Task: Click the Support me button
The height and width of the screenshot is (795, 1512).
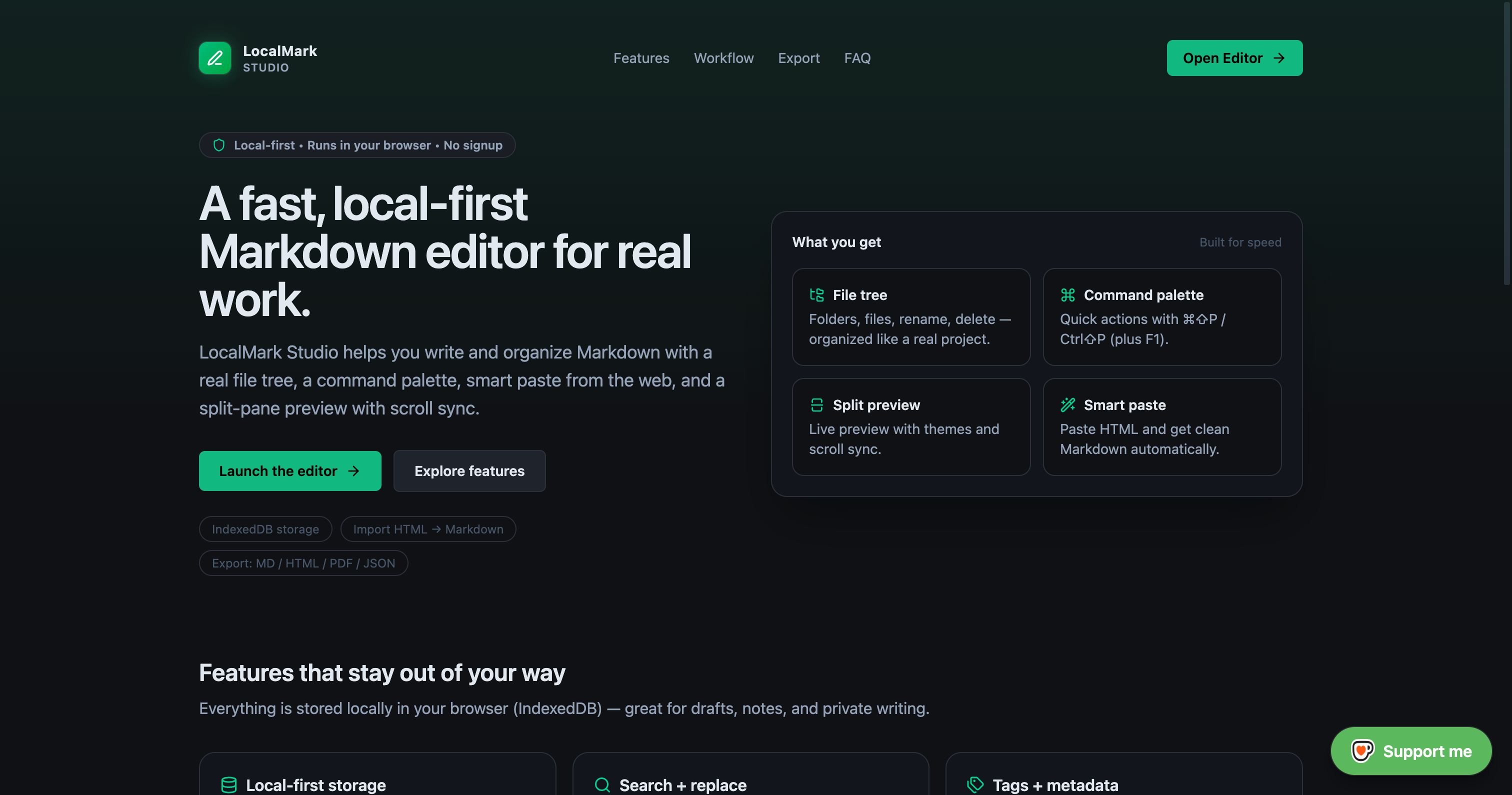Action: 1411,750
